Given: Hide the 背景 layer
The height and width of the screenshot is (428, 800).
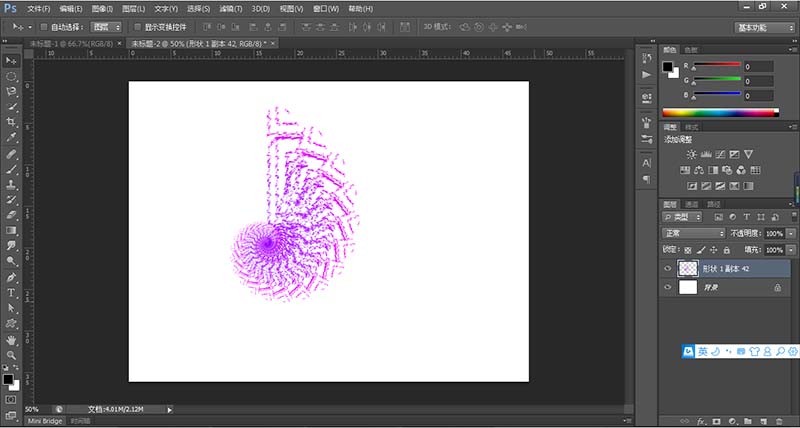Looking at the screenshot, I should coord(667,288).
